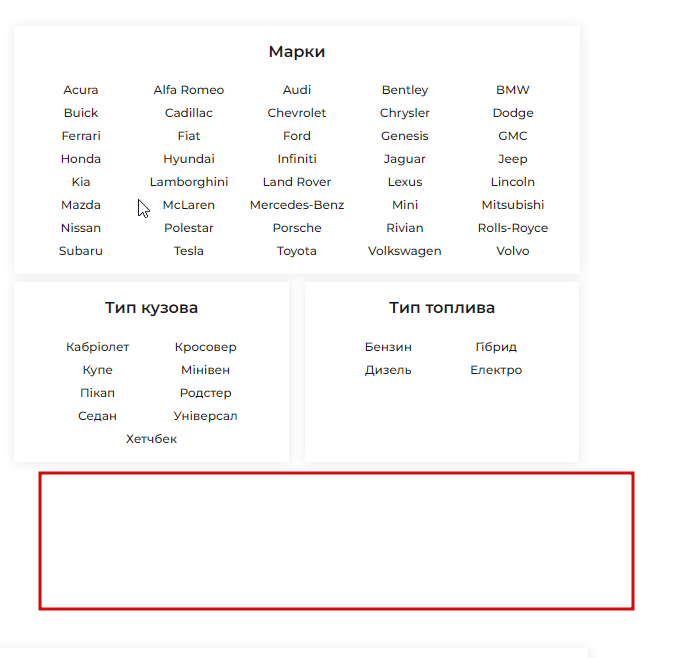Choose Jeep from the brands
The height and width of the screenshot is (658, 689).
tap(513, 159)
